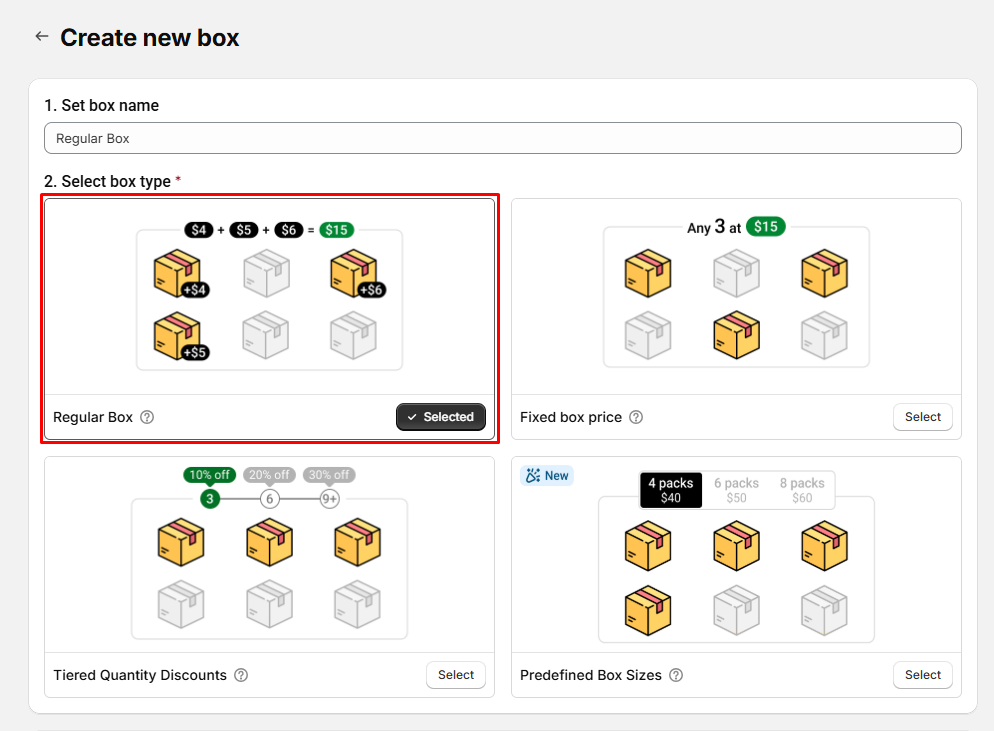Image resolution: width=994 pixels, height=731 pixels.
Task: Select the Fixed box price type
Action: pos(922,417)
